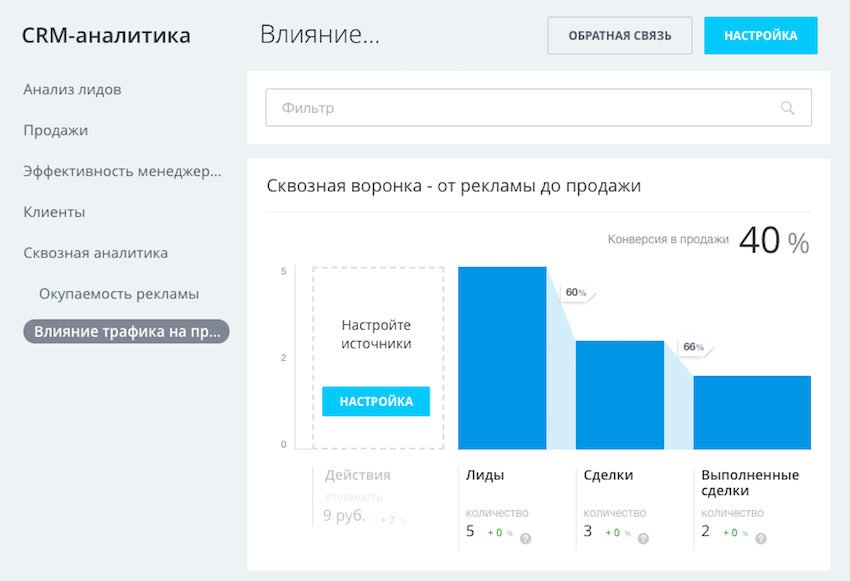Click the 60% conversion label

pos(577,293)
